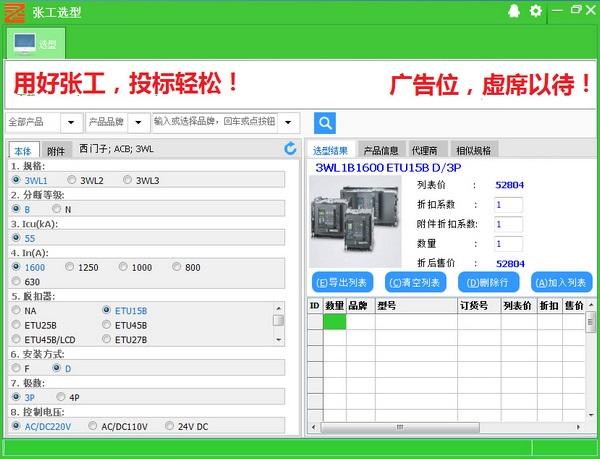Switch to the 产品信息 tab
Image resolution: width=600 pixels, height=459 pixels.
[380, 150]
